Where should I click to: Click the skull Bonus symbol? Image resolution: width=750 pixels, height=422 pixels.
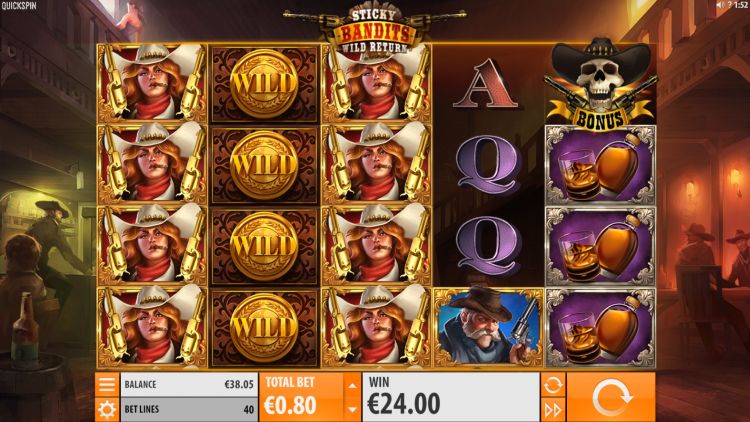600,84
